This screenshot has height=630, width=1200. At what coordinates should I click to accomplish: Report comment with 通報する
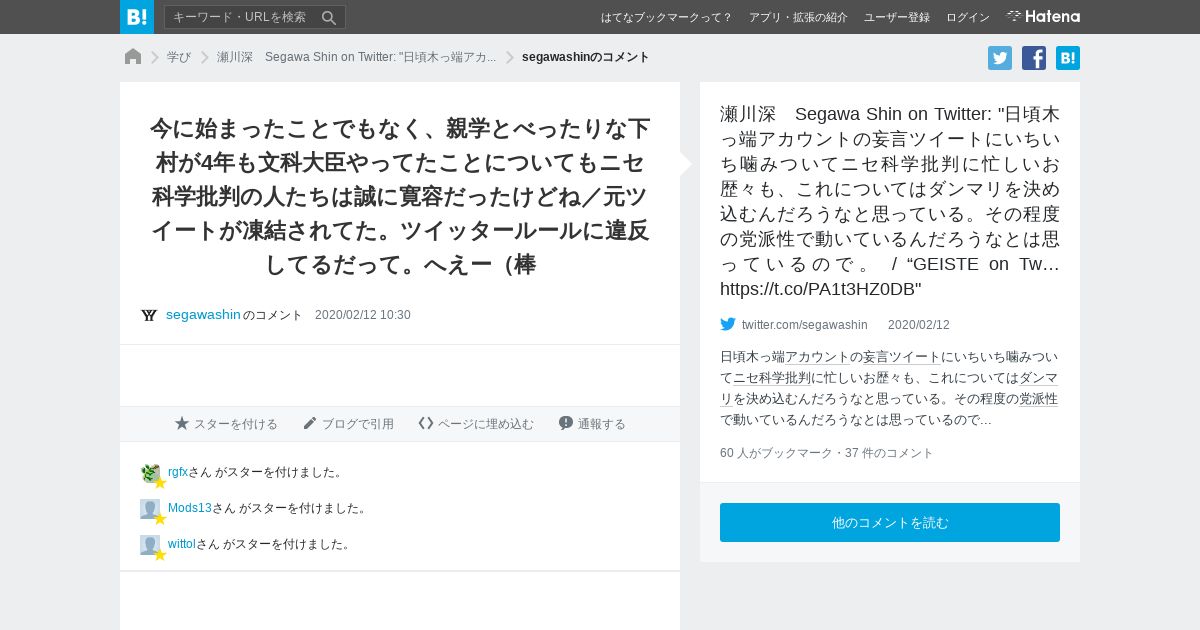pos(592,424)
